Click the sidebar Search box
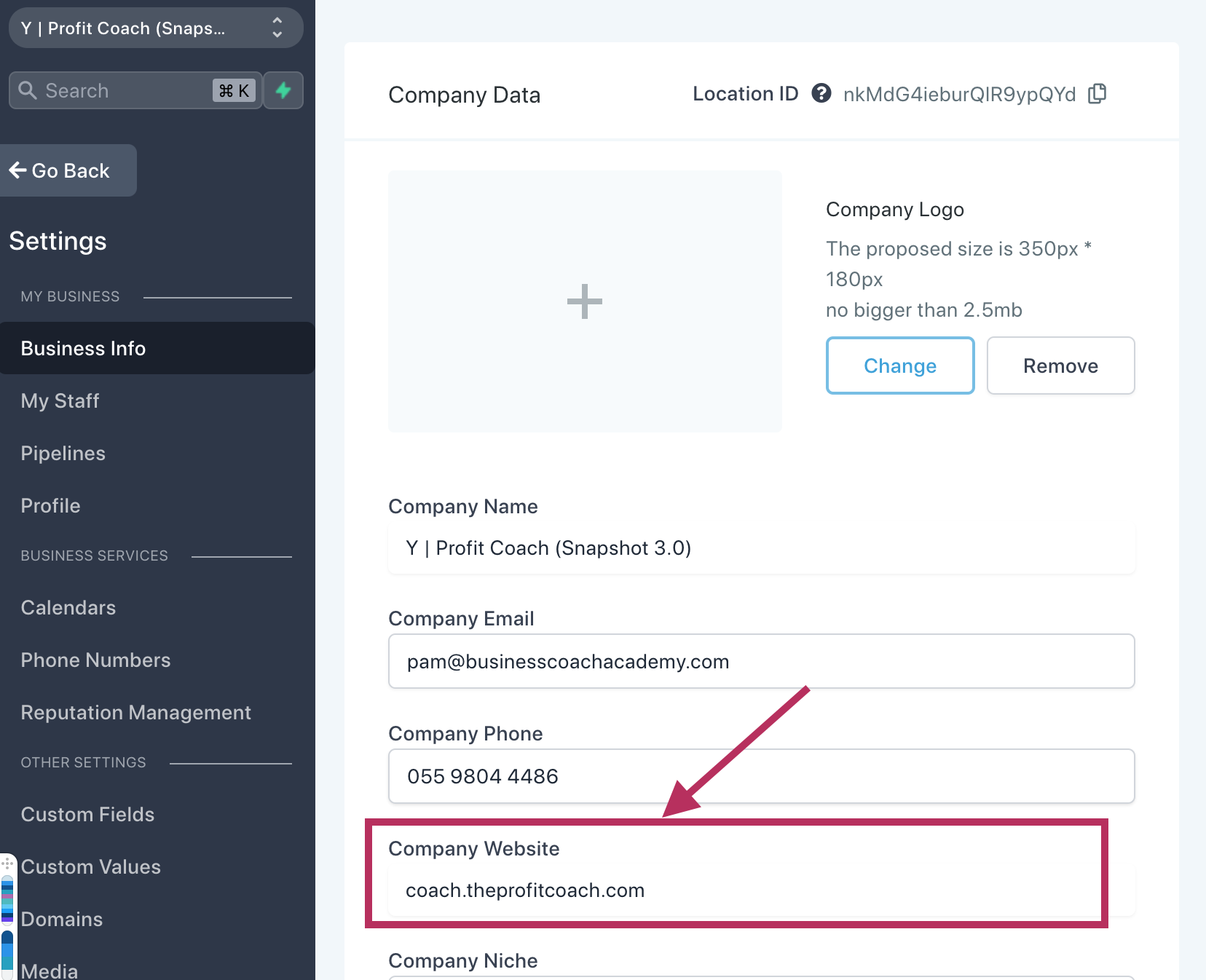The width and height of the screenshot is (1206, 980). (x=135, y=90)
